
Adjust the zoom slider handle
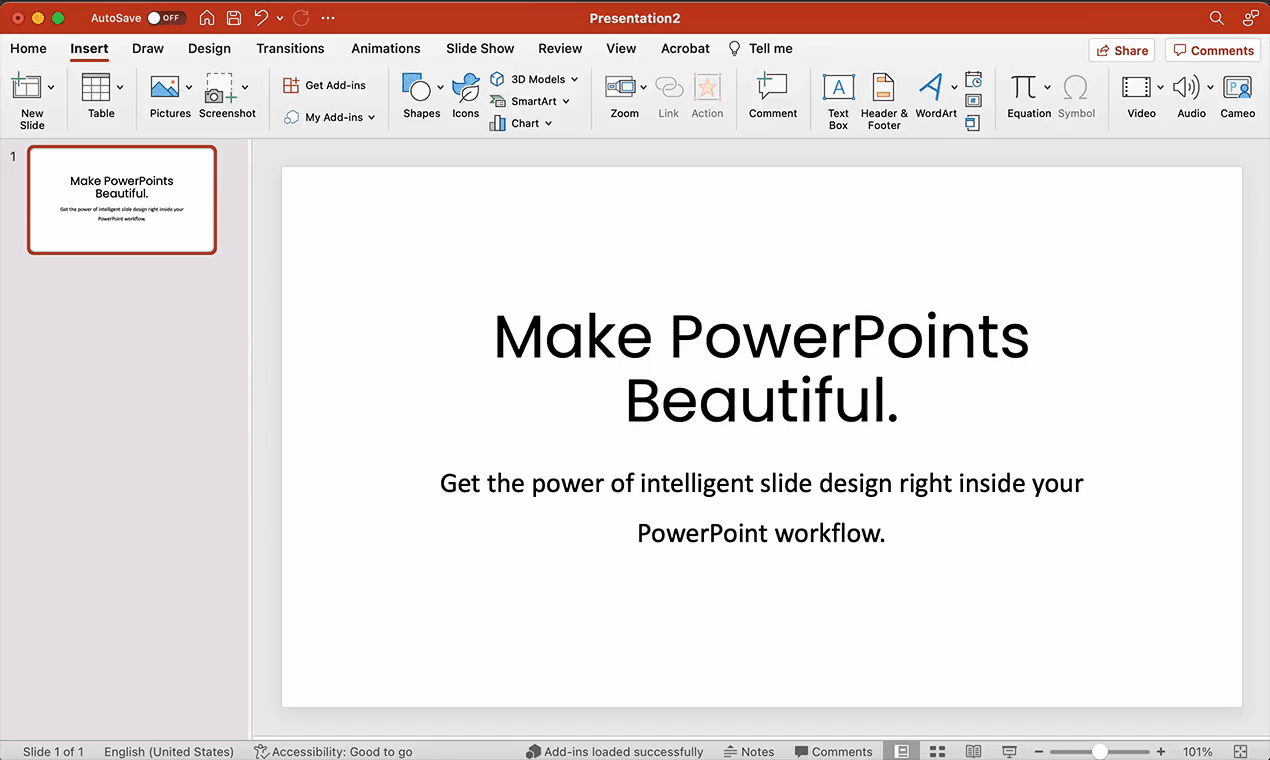[x=1100, y=751]
